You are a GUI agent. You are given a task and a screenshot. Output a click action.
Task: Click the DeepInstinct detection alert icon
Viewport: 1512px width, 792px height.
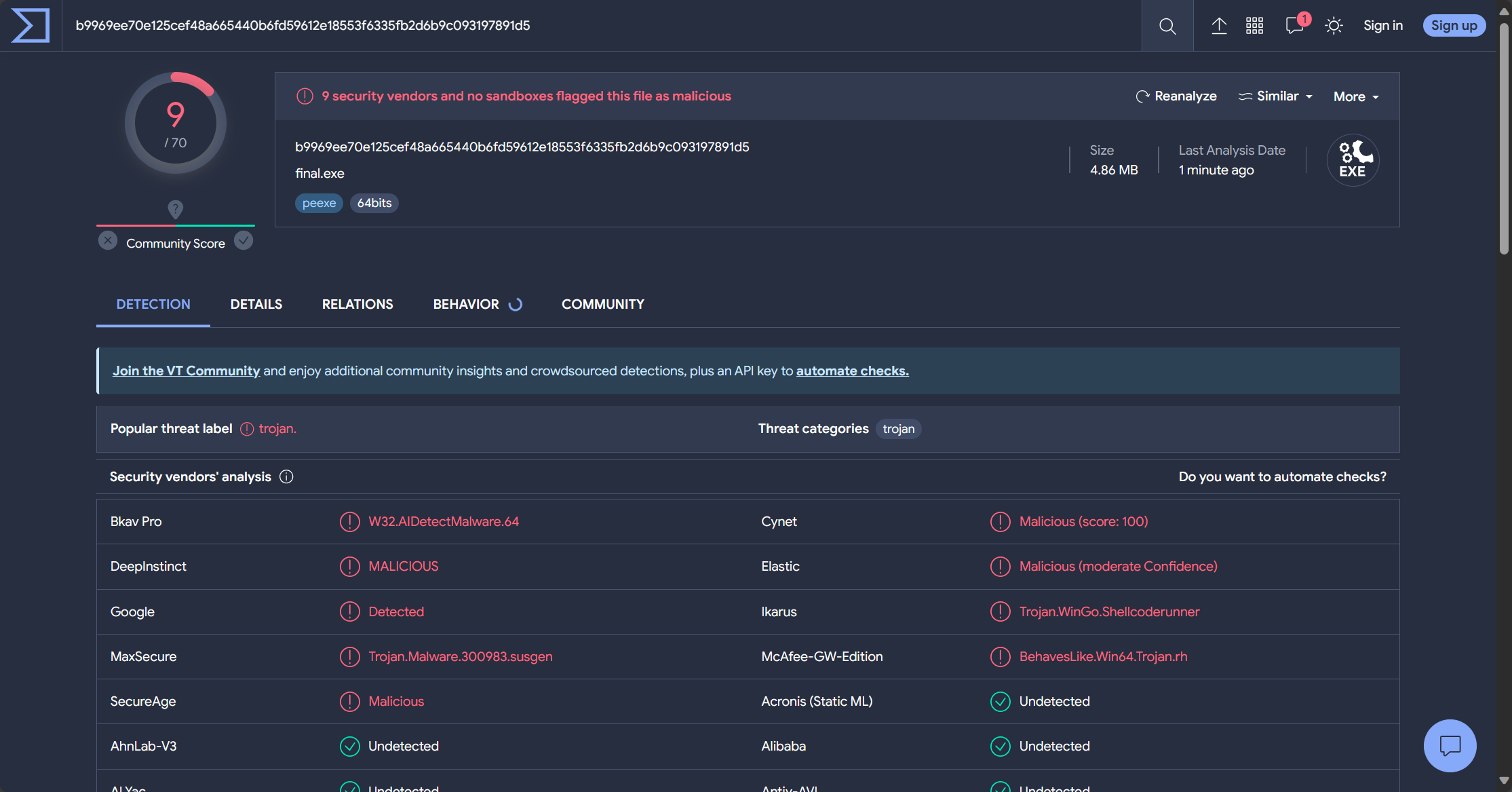click(x=349, y=567)
